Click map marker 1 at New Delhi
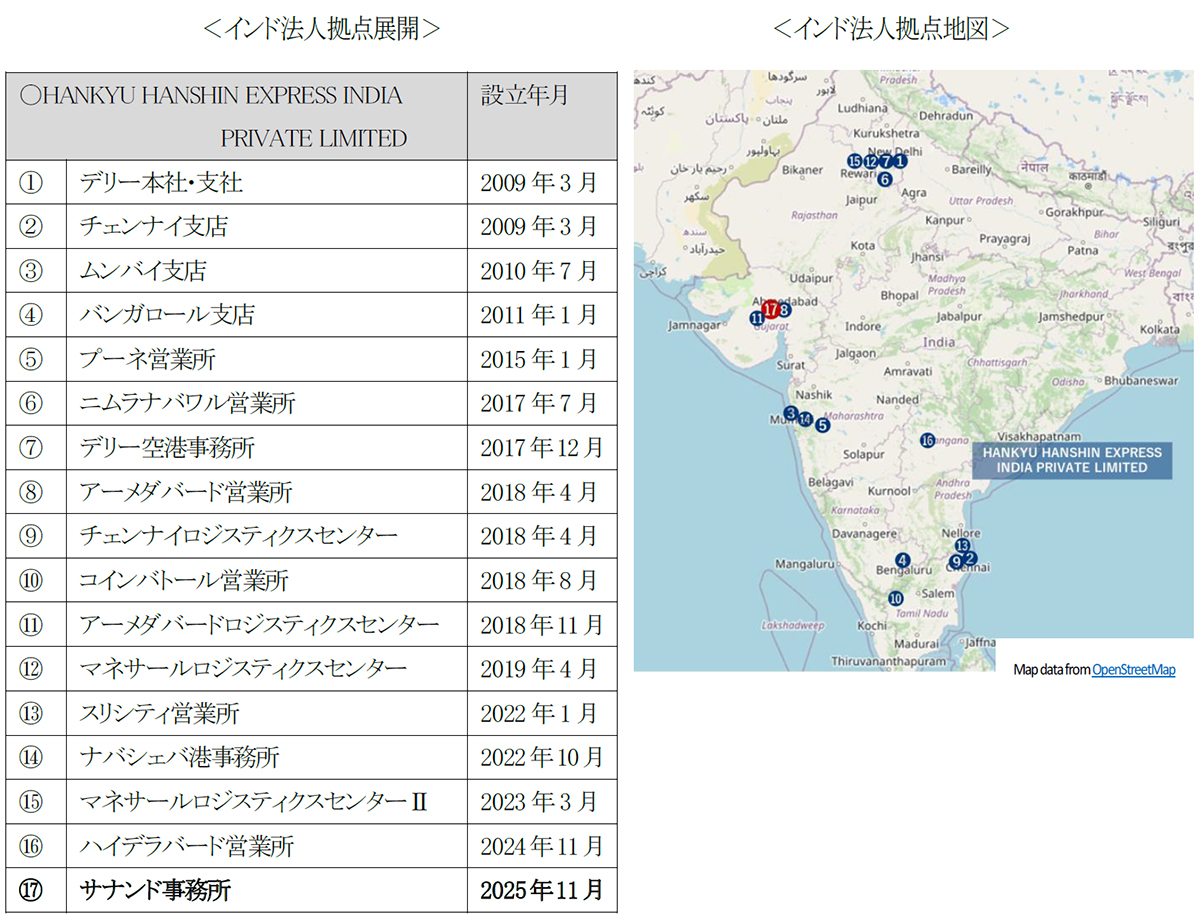Screen dimensions: 1200x921 point(900,160)
